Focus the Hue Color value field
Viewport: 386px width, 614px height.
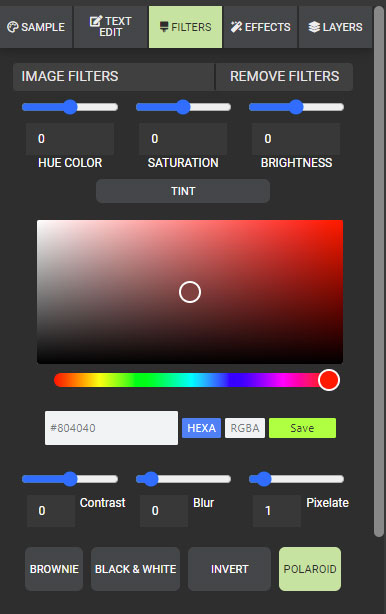(x=70, y=139)
